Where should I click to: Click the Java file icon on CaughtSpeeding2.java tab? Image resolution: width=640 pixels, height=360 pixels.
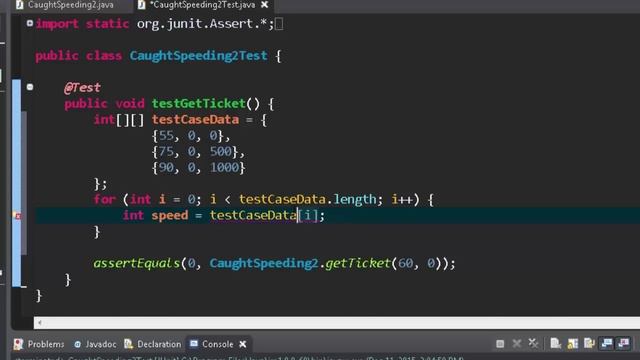tap(19, 5)
